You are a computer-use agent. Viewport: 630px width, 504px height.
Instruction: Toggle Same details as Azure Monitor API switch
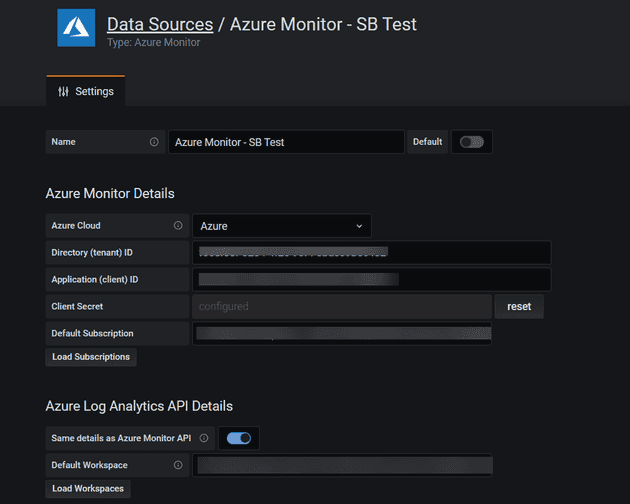coord(239,438)
